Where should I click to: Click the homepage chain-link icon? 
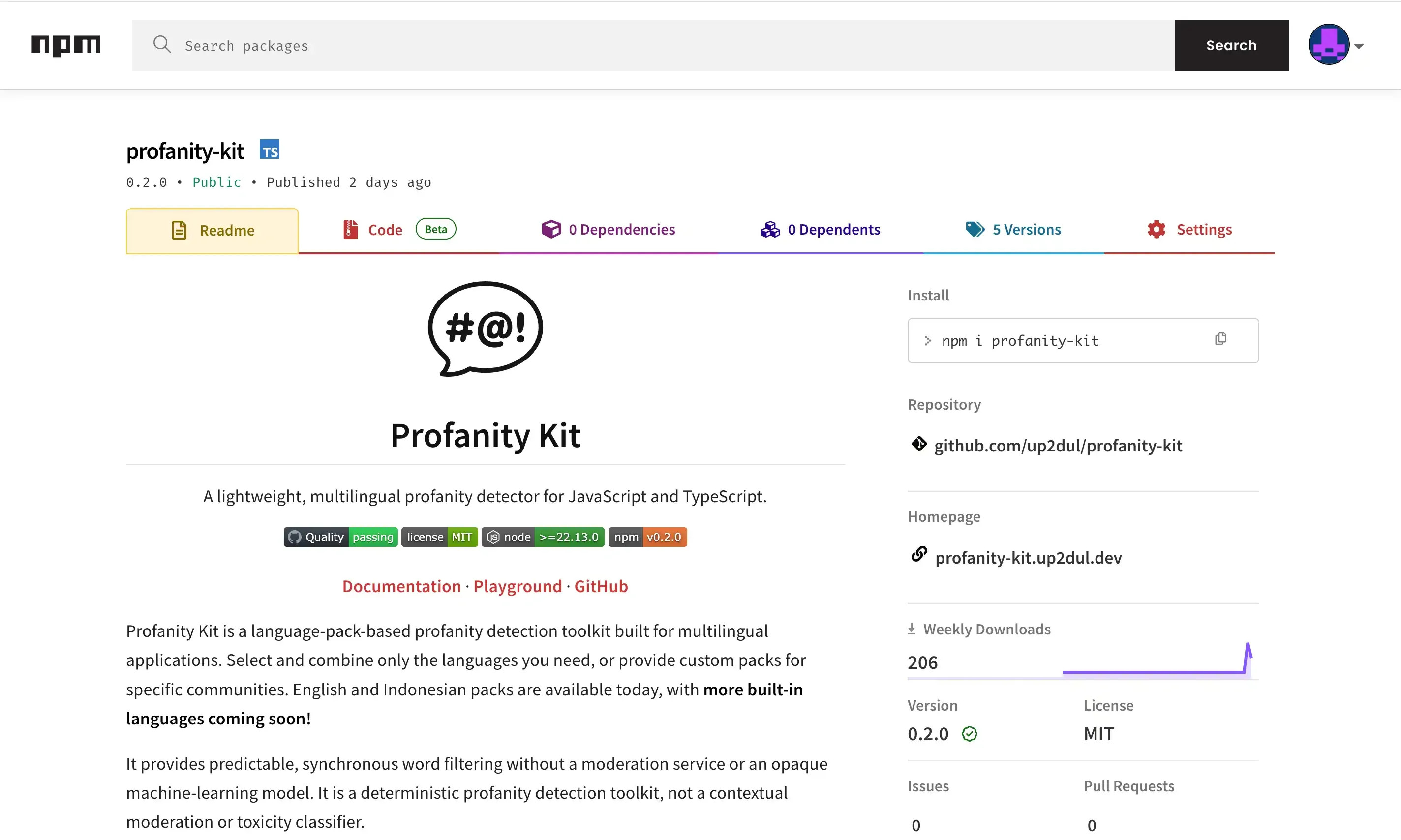point(919,555)
